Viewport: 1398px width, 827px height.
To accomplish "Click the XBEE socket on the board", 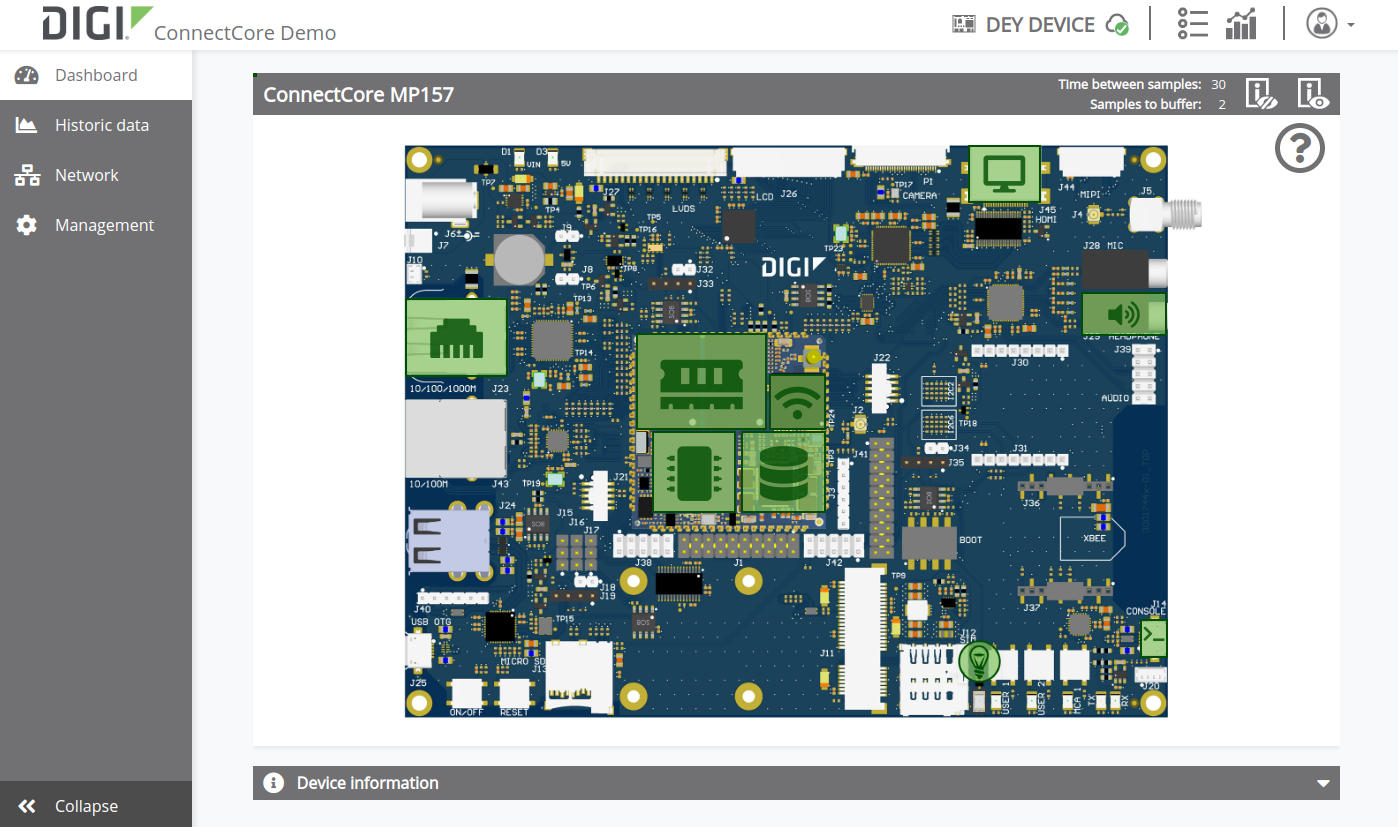I will pos(1092,538).
